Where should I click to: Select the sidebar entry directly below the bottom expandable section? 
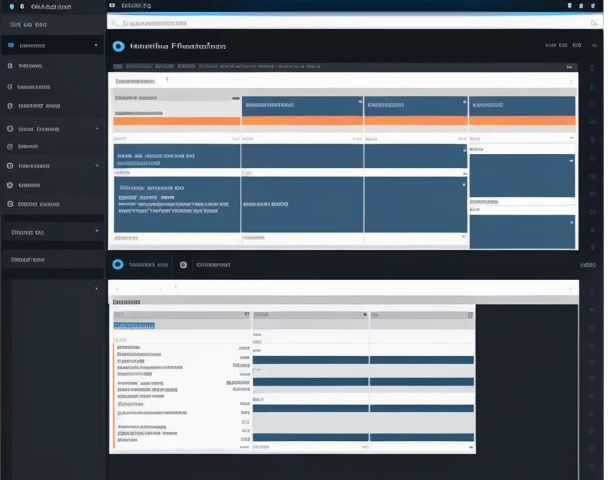point(30,259)
